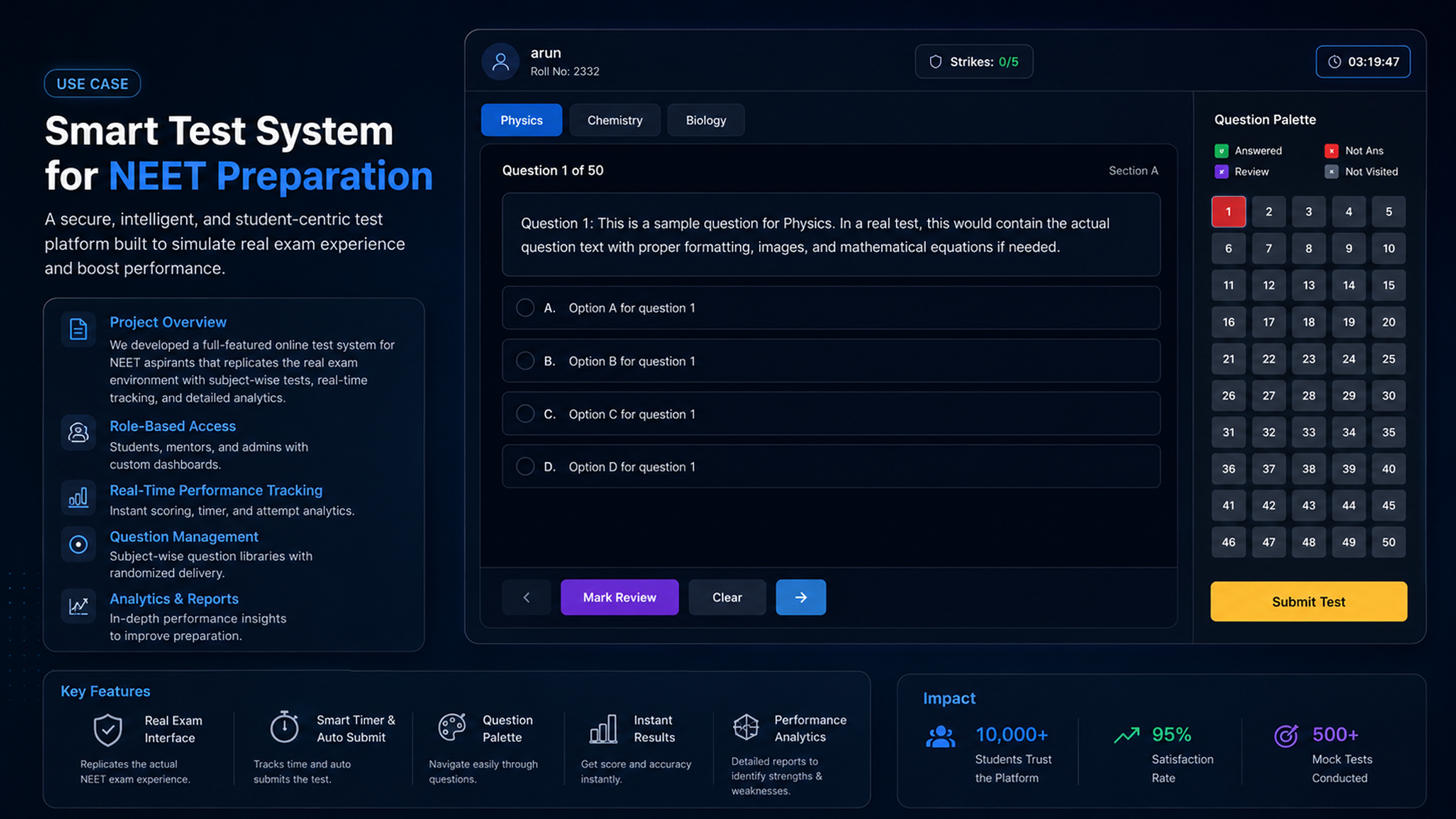Jump to question 5 in palette
Screen dimensions: 1456x819
1389,212
